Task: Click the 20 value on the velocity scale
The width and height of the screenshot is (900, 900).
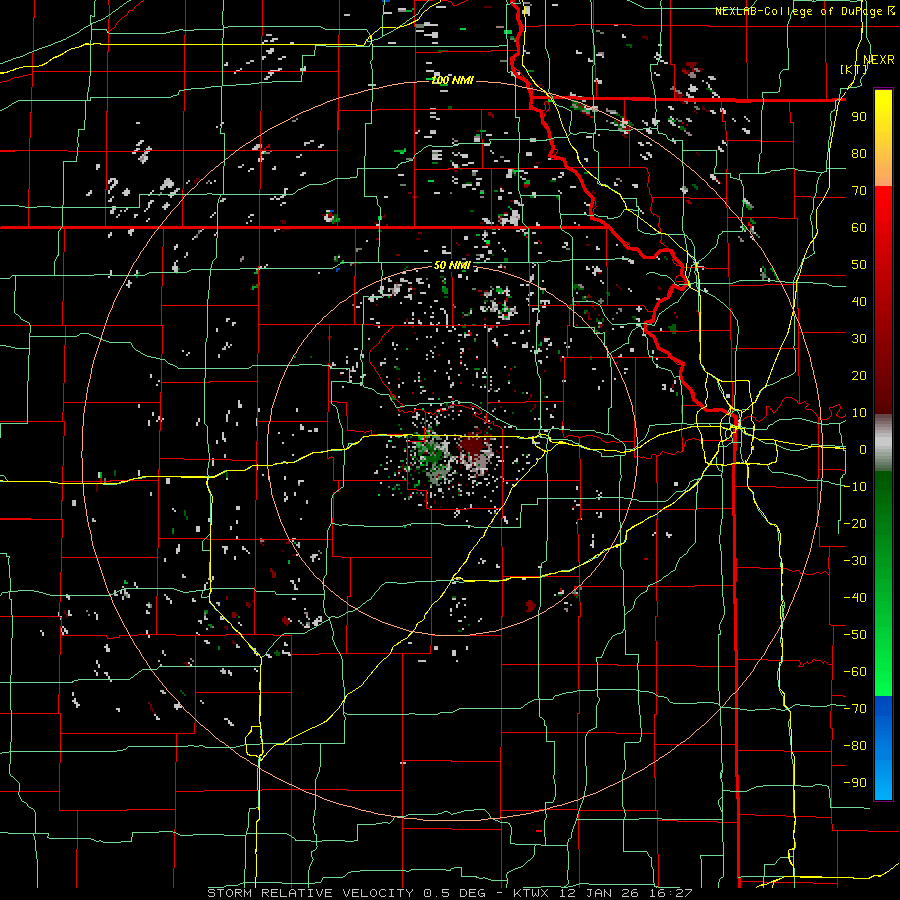Action: pyautogui.click(x=859, y=376)
